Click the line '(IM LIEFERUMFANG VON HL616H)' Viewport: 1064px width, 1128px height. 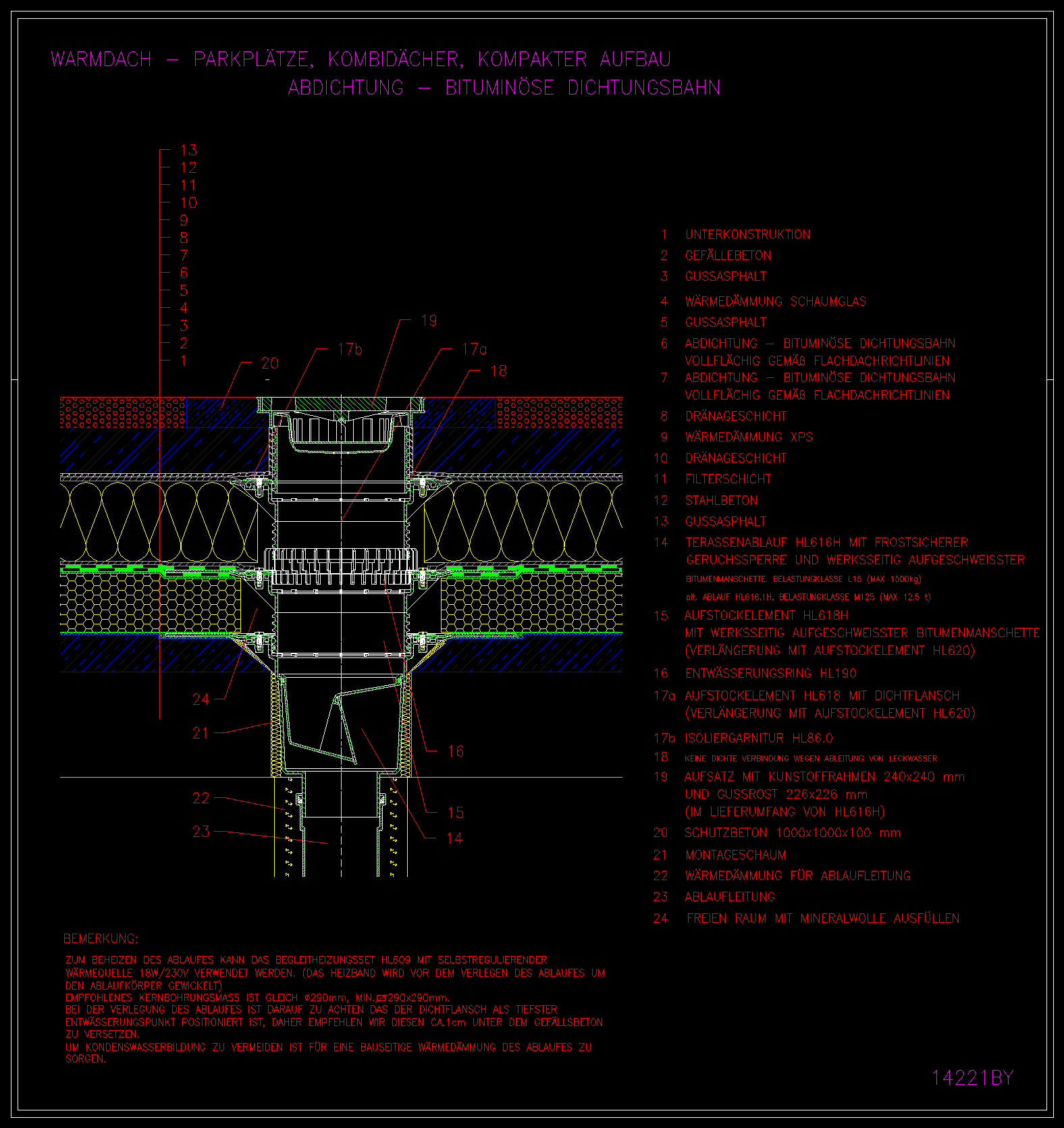pyautogui.click(x=785, y=812)
